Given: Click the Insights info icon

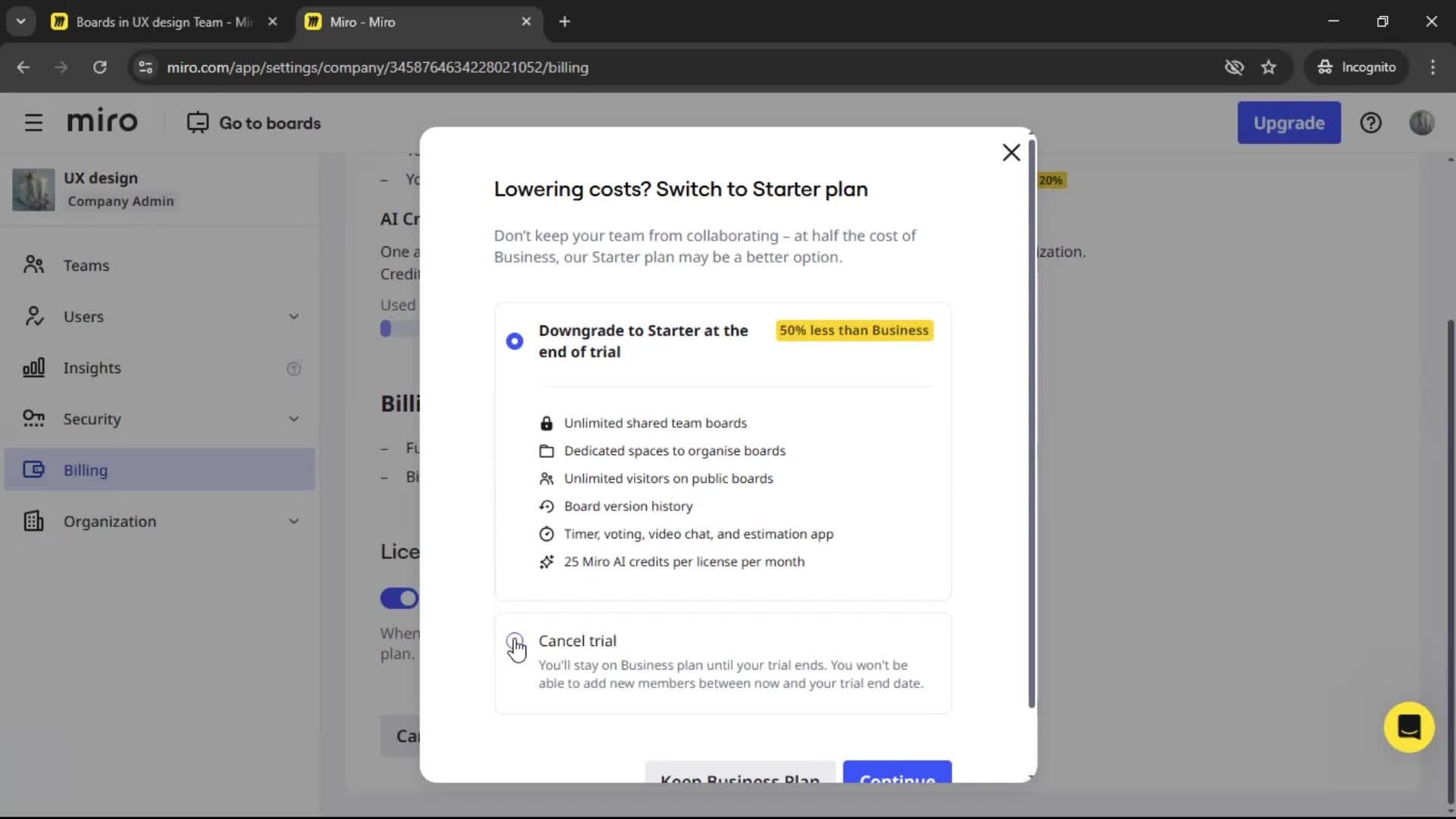Looking at the screenshot, I should (x=293, y=369).
